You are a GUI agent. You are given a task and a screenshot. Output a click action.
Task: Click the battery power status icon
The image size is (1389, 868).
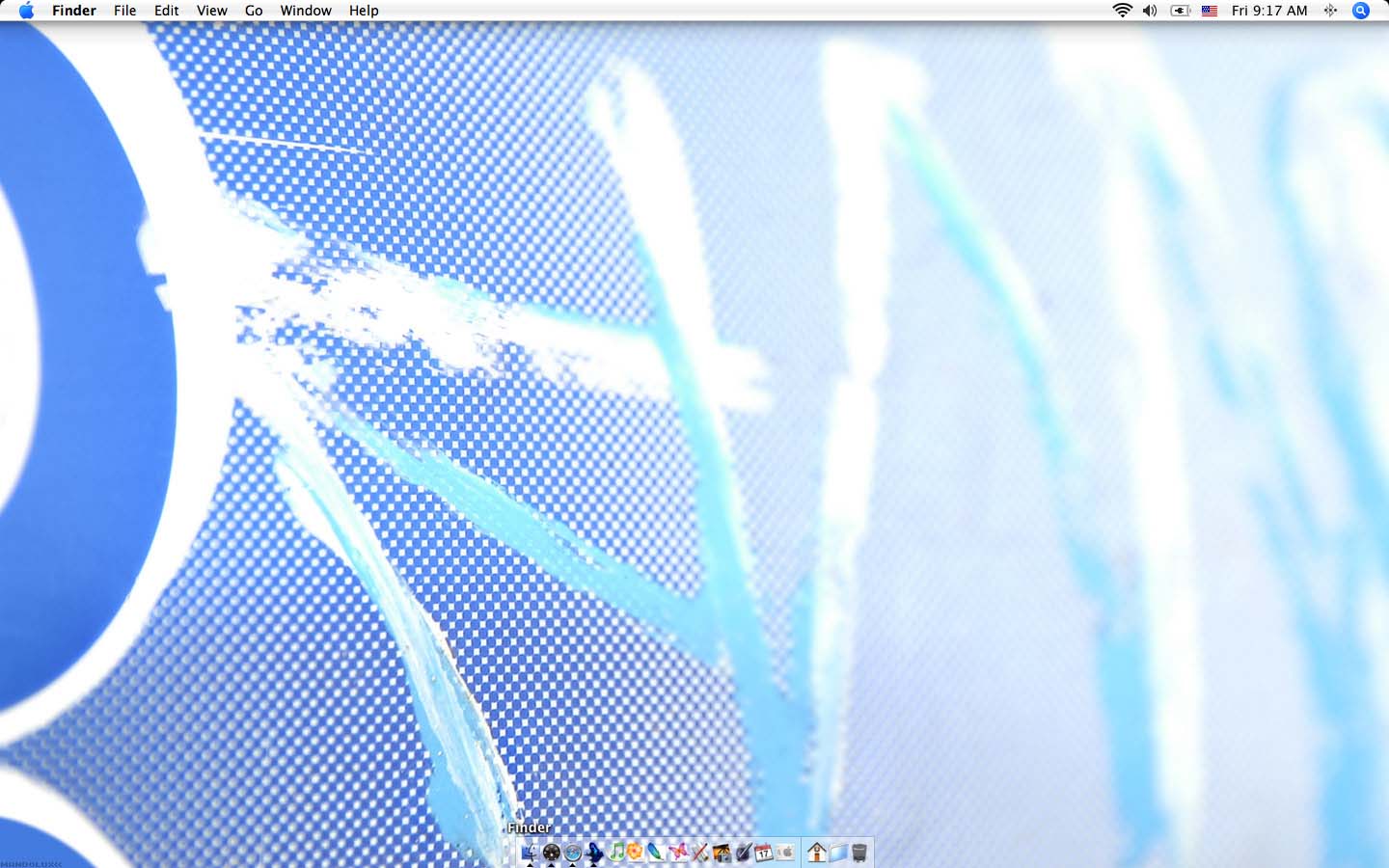coord(1180,11)
